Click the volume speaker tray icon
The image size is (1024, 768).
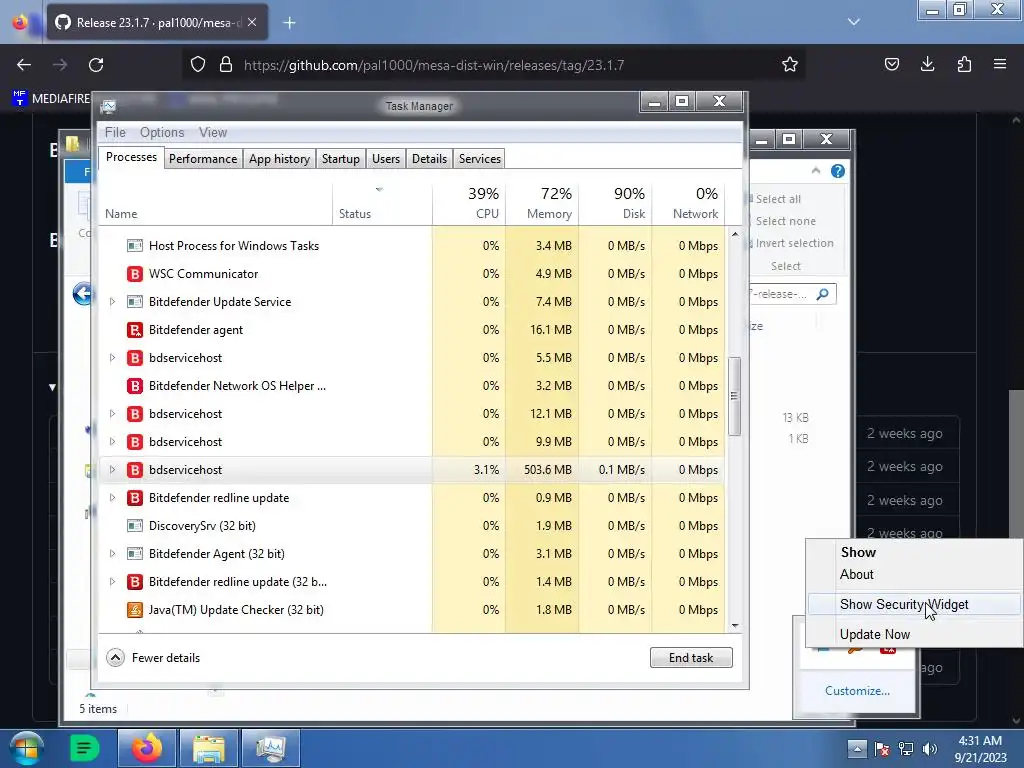[930, 749]
